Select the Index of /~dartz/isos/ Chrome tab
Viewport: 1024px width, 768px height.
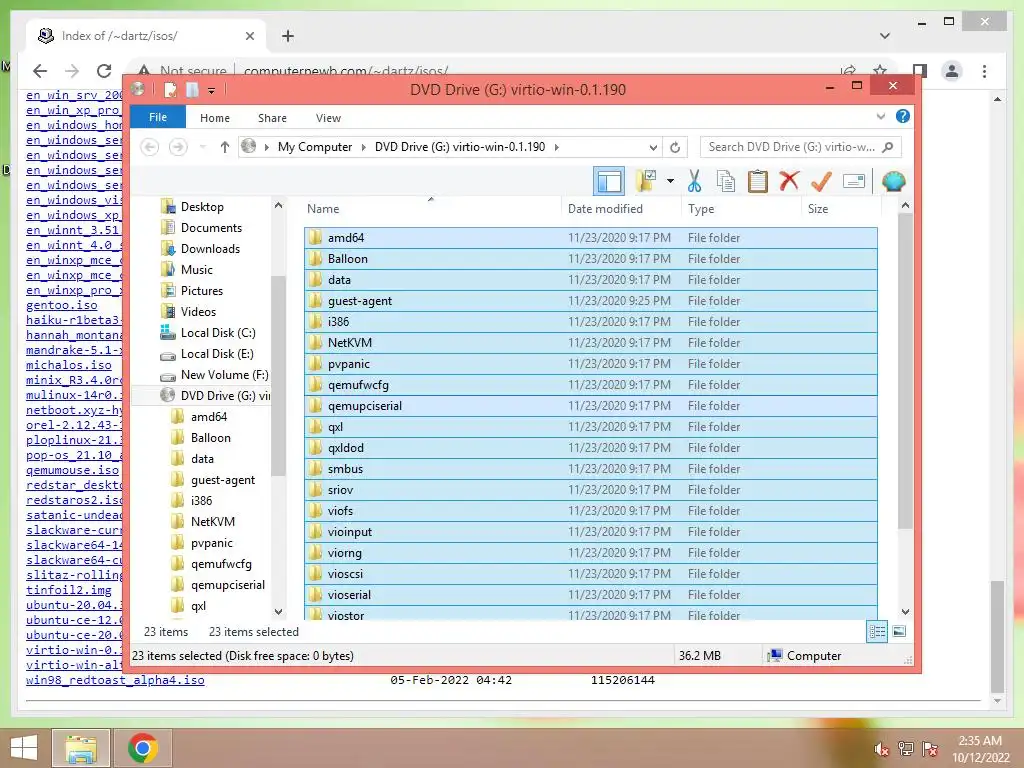click(145, 36)
